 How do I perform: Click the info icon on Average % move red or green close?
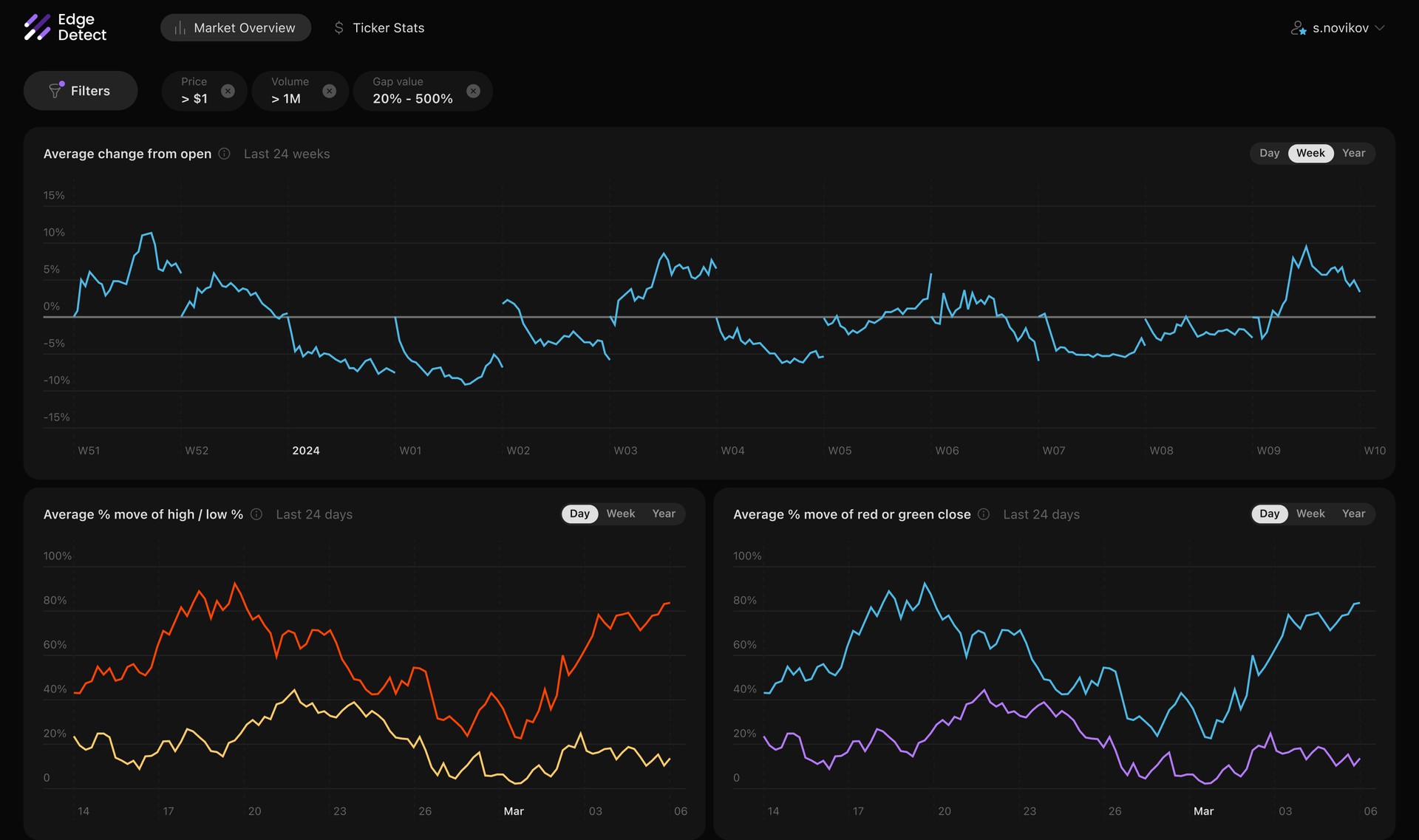[983, 514]
